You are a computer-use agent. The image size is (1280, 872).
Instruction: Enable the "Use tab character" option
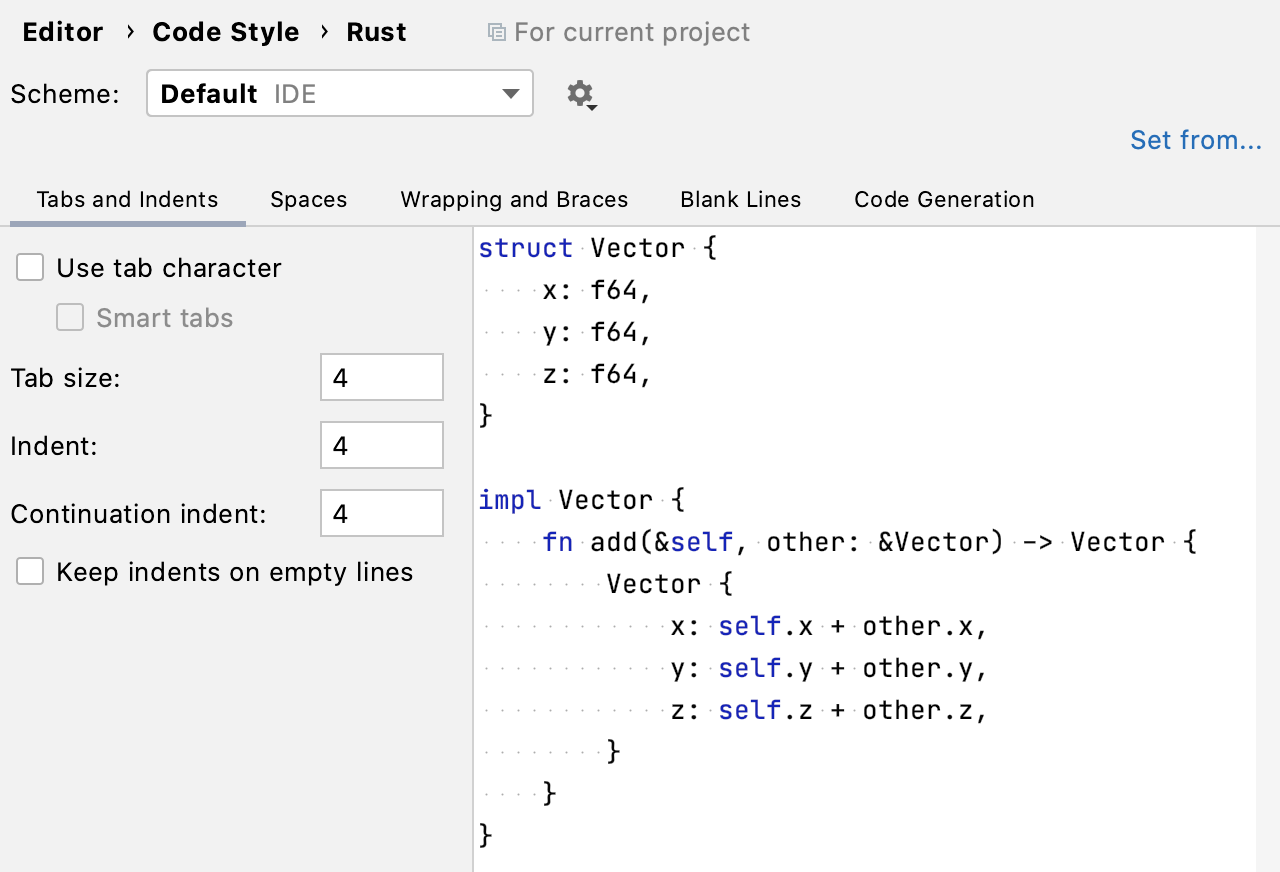29,267
